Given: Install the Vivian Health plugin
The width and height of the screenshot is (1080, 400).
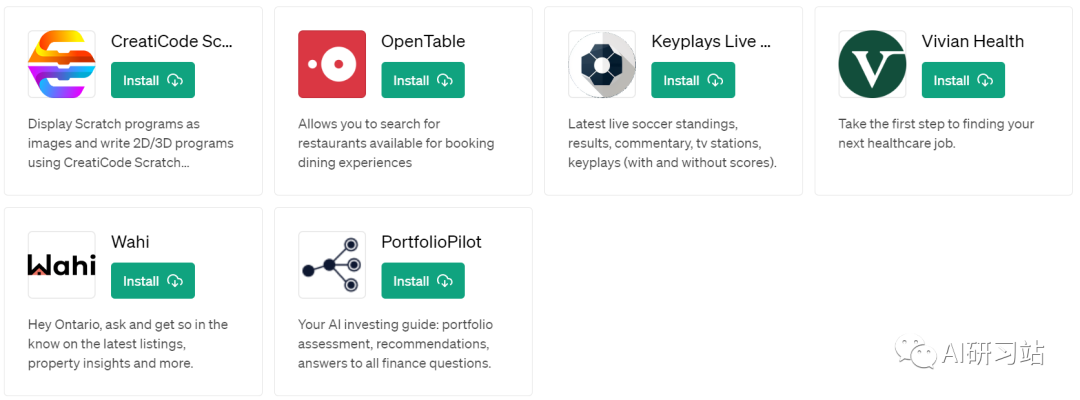Looking at the screenshot, I should (963, 81).
